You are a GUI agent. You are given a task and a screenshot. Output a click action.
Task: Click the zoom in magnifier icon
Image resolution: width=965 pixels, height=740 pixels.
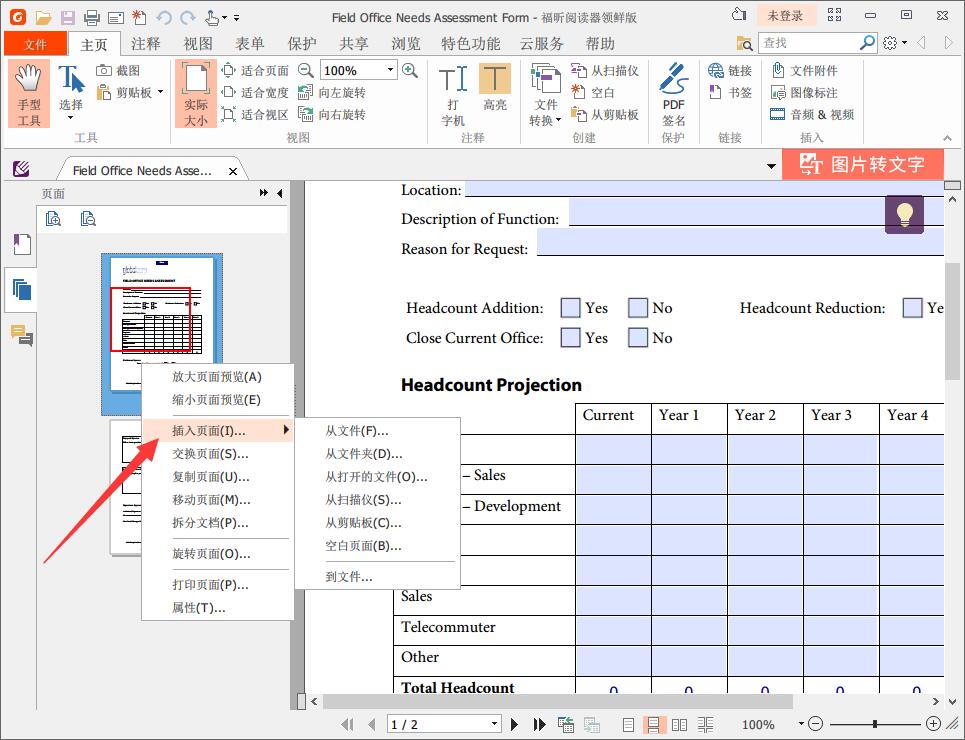[x=410, y=70]
